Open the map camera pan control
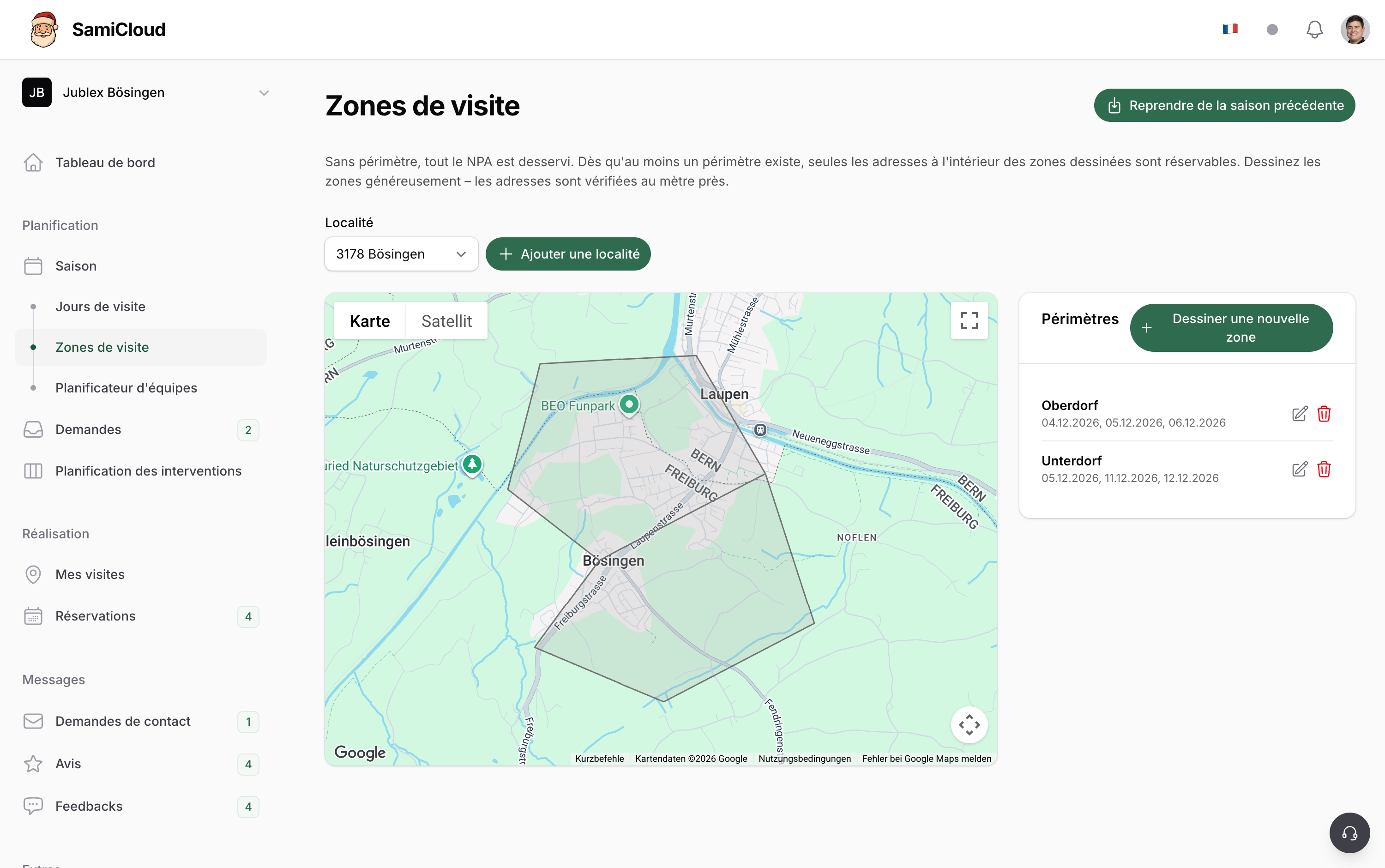 pyautogui.click(x=969, y=724)
